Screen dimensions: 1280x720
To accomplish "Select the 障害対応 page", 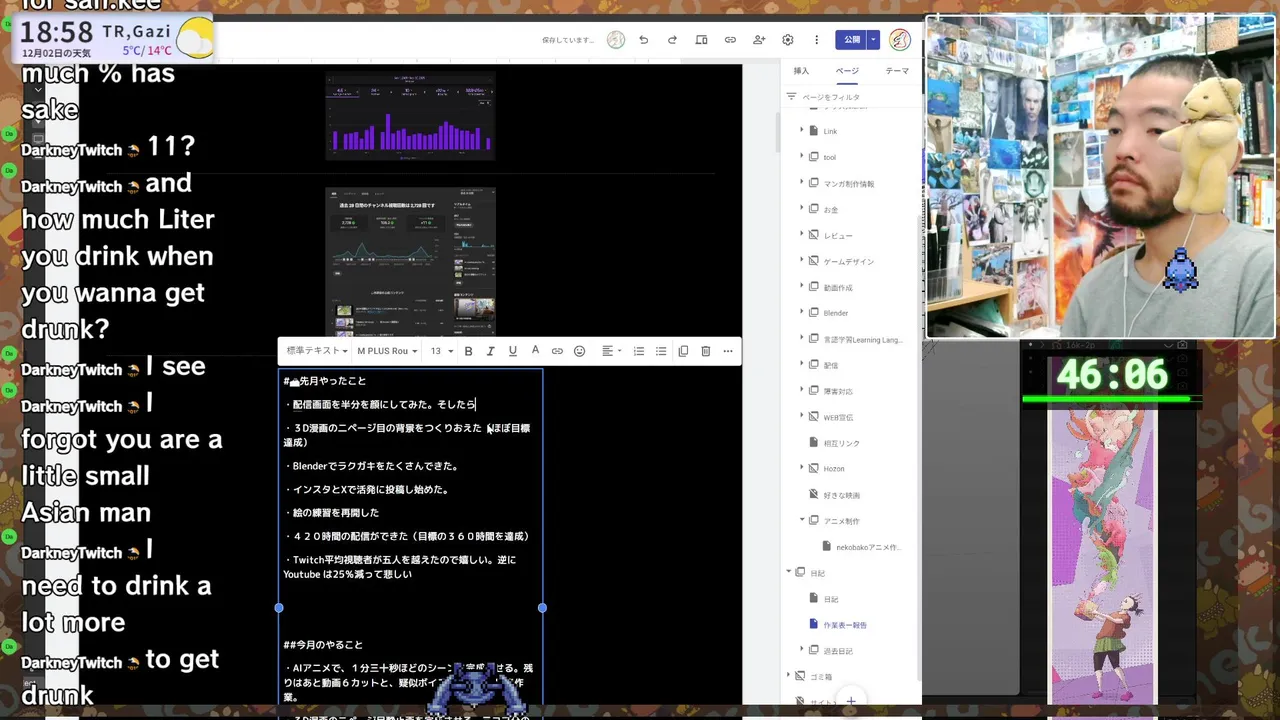I will click(838, 391).
